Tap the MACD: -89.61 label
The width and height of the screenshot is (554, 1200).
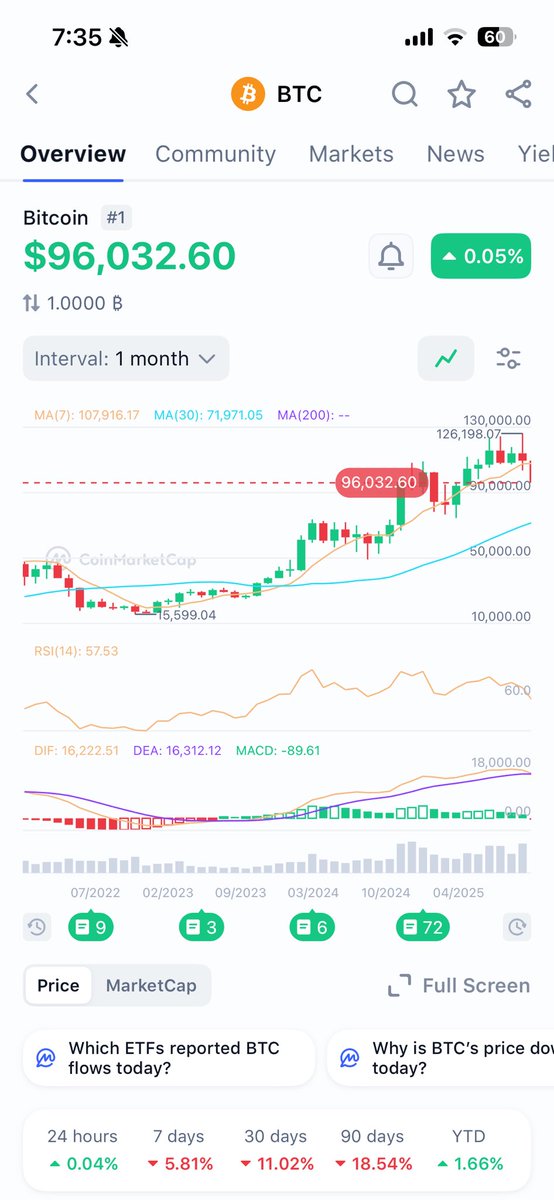(x=278, y=750)
